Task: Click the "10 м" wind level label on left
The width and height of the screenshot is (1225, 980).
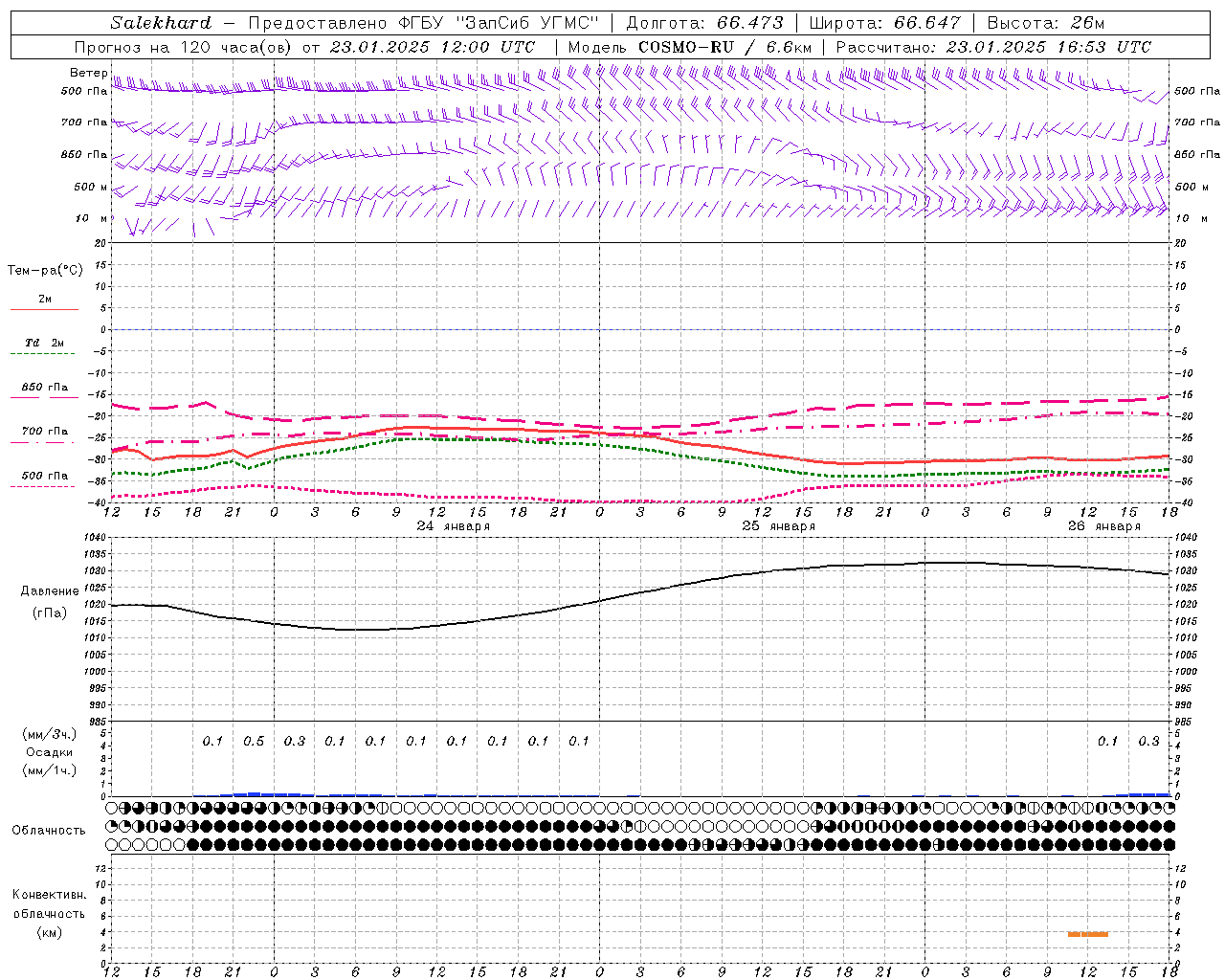Action: coord(93,218)
